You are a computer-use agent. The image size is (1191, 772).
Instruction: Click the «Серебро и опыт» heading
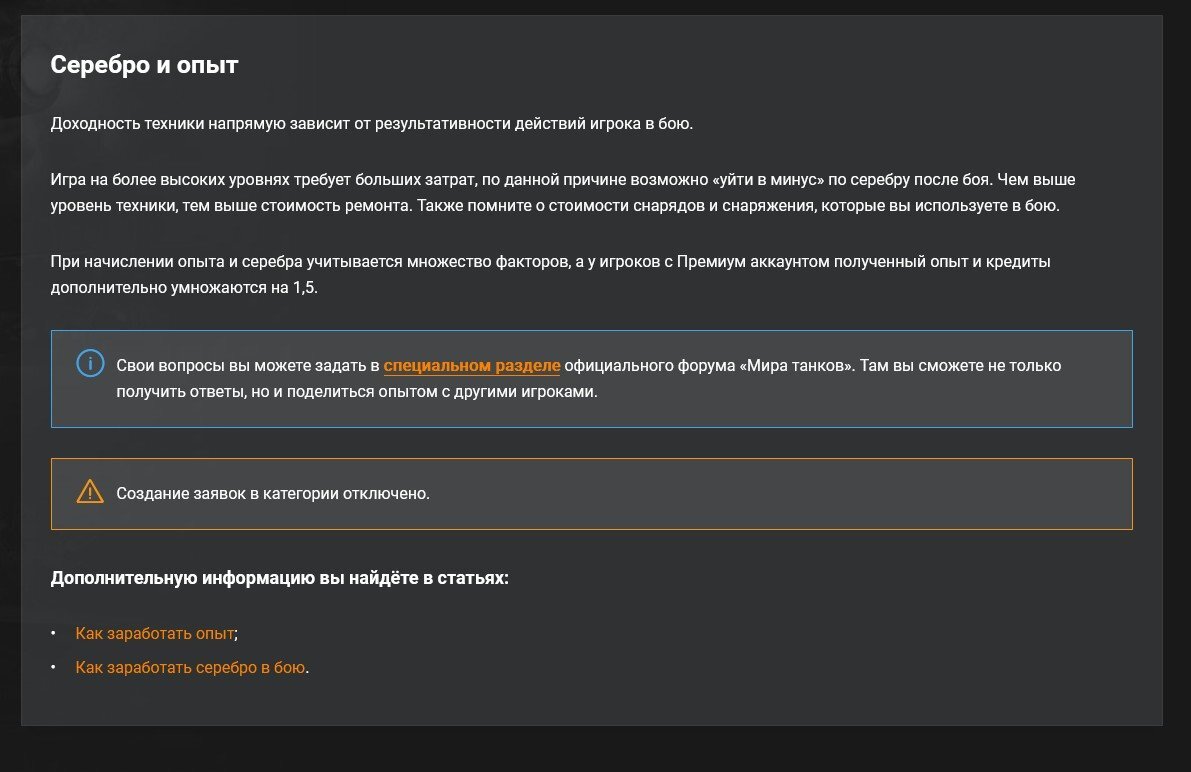[x=144, y=65]
